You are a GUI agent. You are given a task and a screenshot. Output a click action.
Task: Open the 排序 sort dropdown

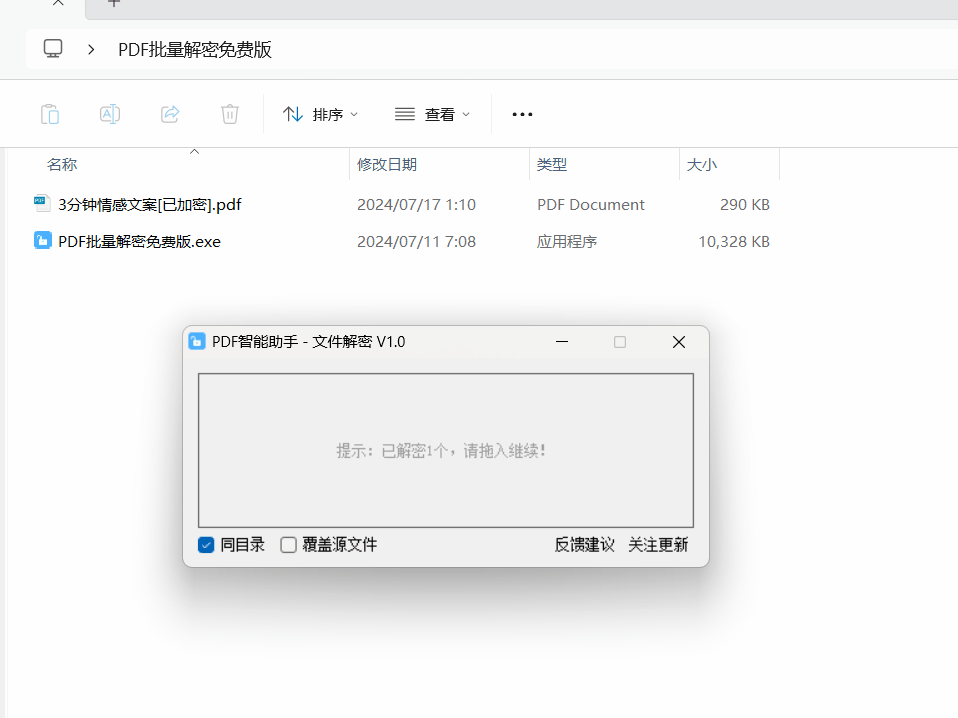point(320,114)
